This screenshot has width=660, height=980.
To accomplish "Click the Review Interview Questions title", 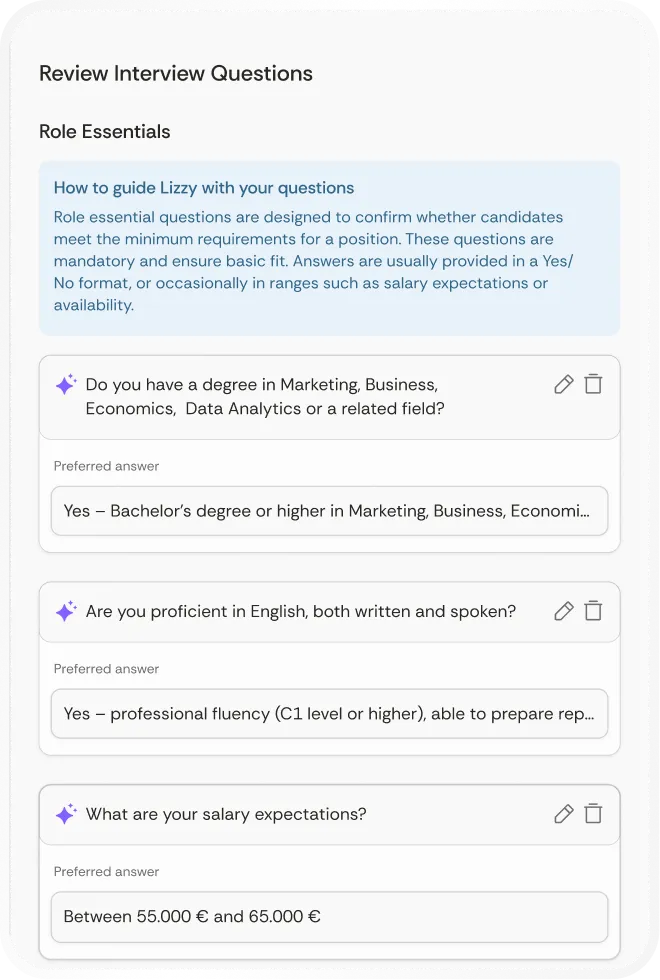I will pos(176,72).
